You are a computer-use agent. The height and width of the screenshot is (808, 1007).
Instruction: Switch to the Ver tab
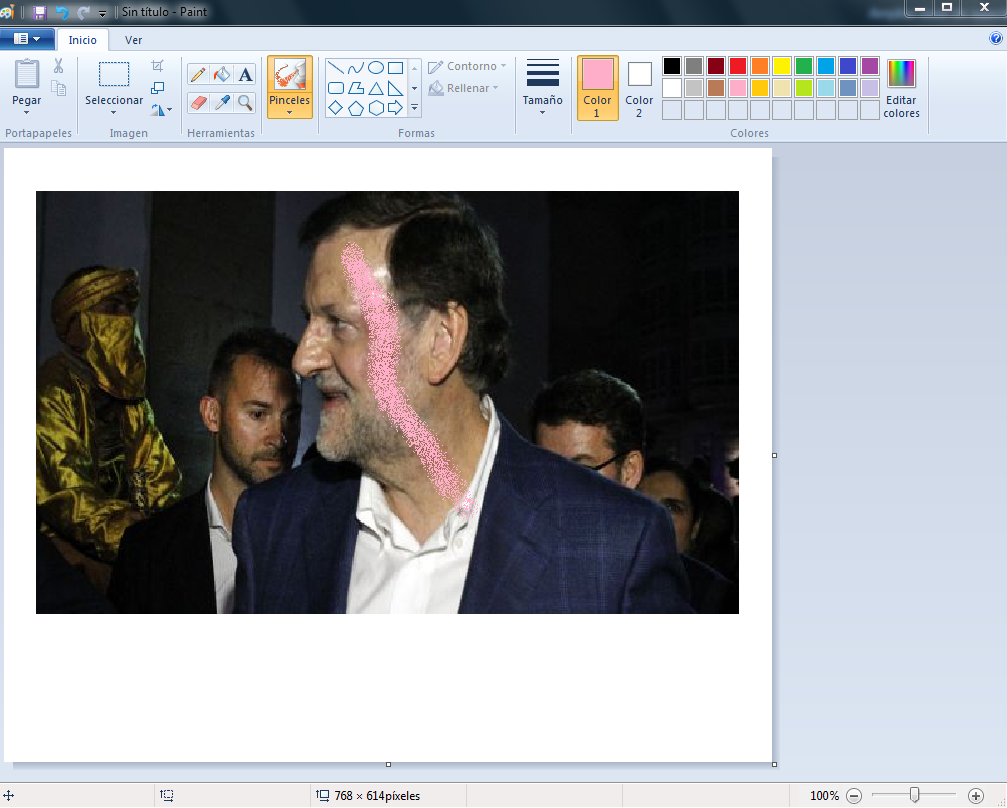(133, 40)
